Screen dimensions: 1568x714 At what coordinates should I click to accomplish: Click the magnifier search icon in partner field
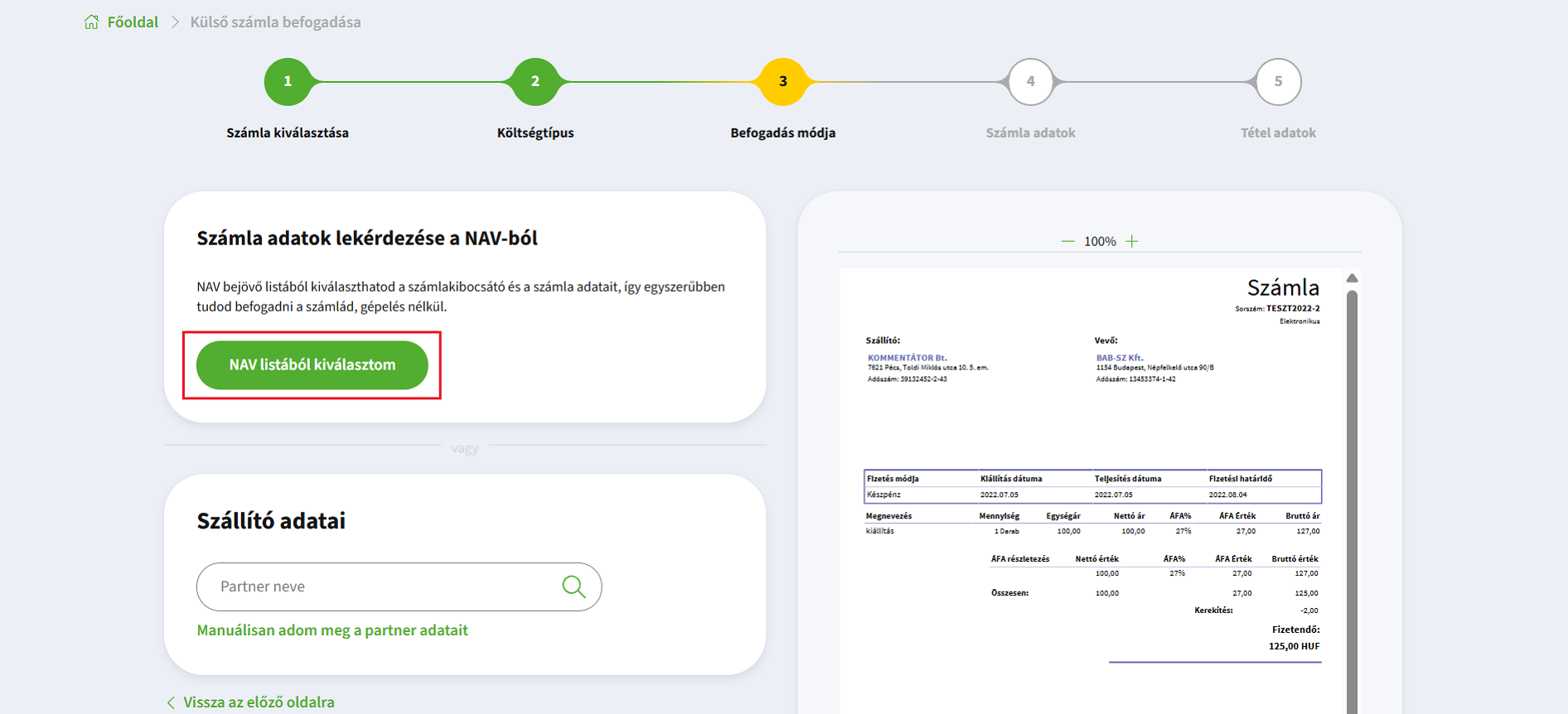tap(573, 586)
